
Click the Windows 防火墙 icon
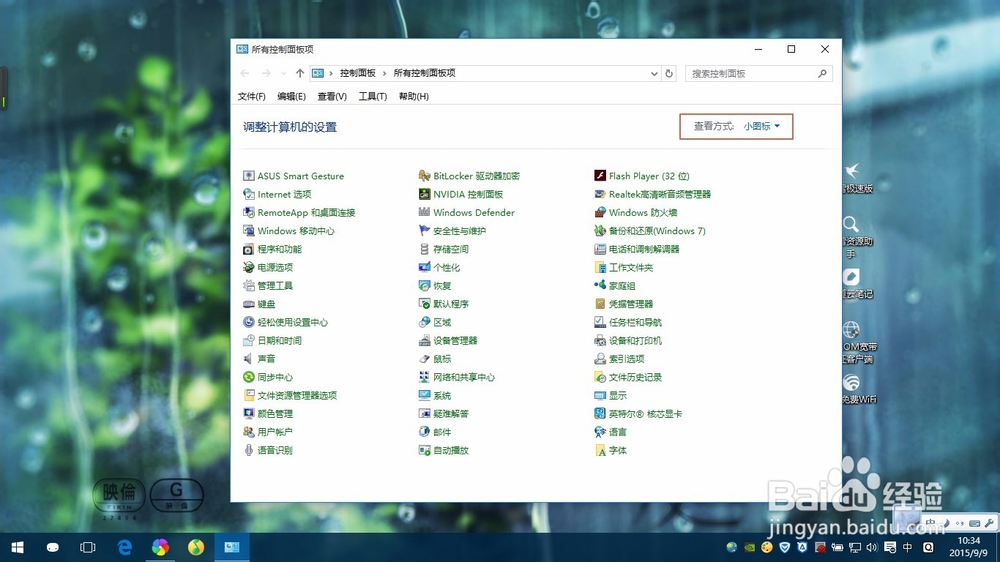pyautogui.click(x=600, y=212)
